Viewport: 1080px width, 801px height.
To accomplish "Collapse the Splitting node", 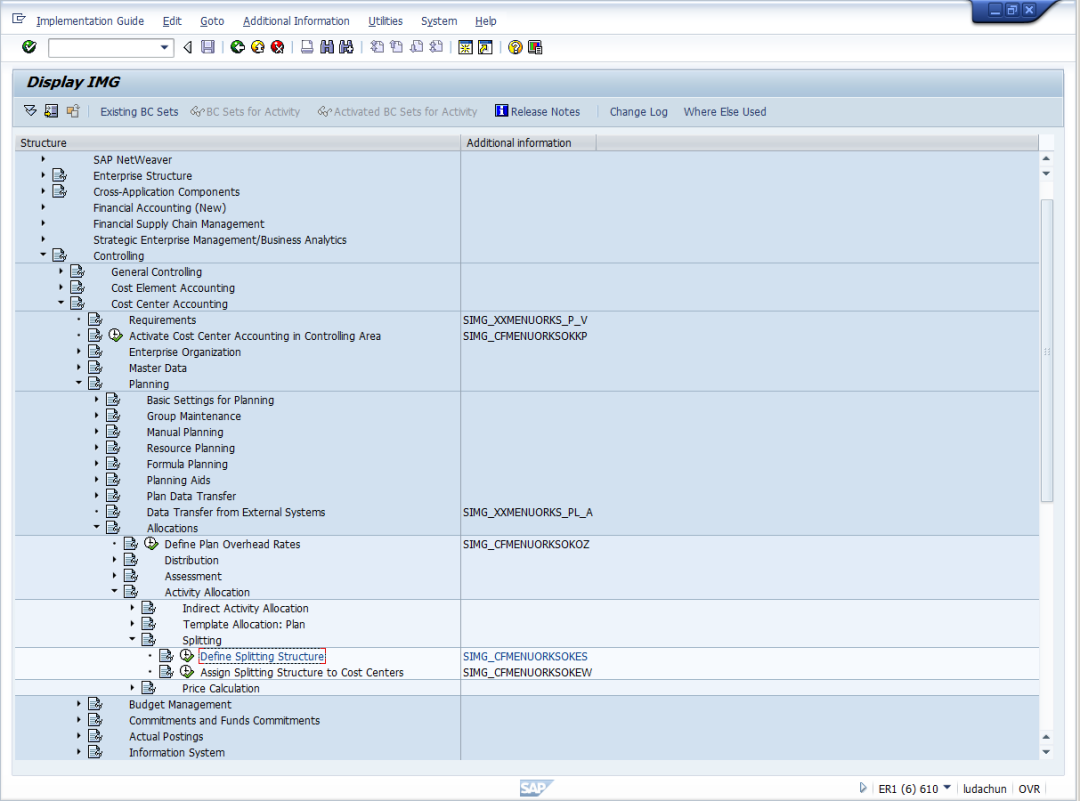I will [x=132, y=639].
